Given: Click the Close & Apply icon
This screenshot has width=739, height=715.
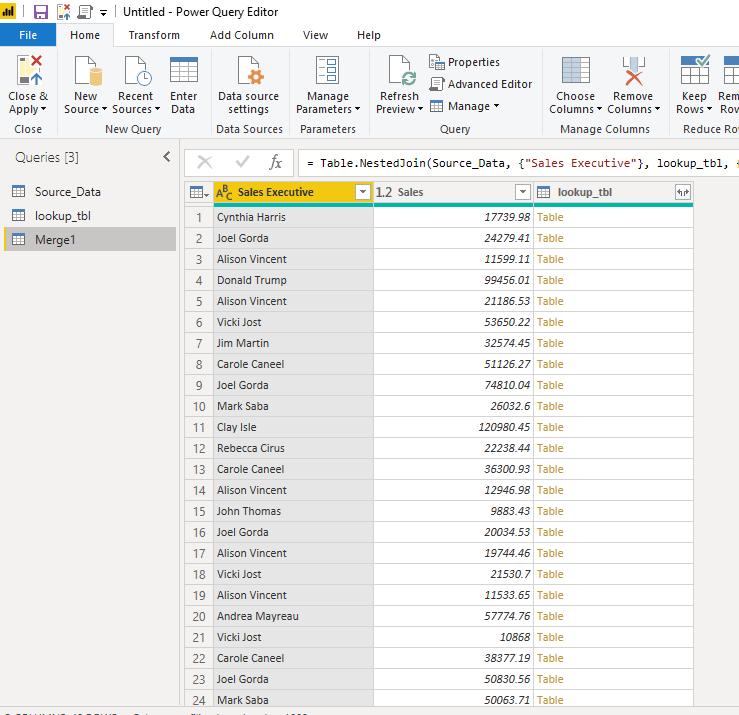Looking at the screenshot, I should click(29, 71).
